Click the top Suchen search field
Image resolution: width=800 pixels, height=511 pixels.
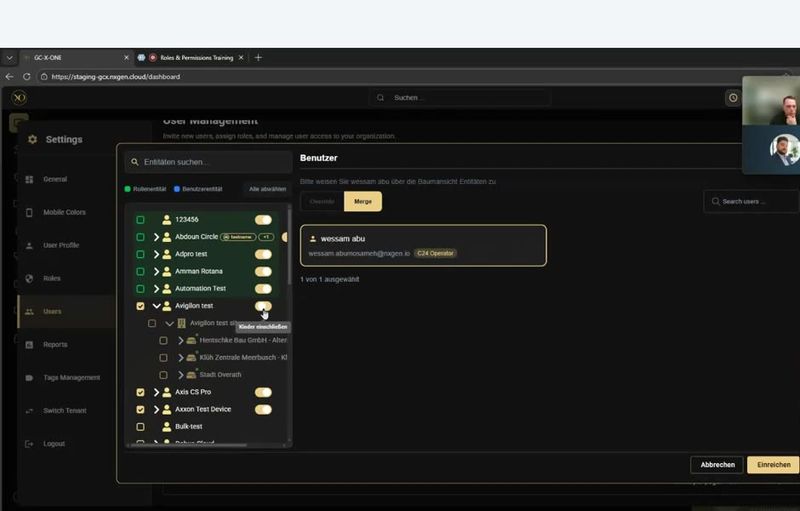click(x=460, y=98)
